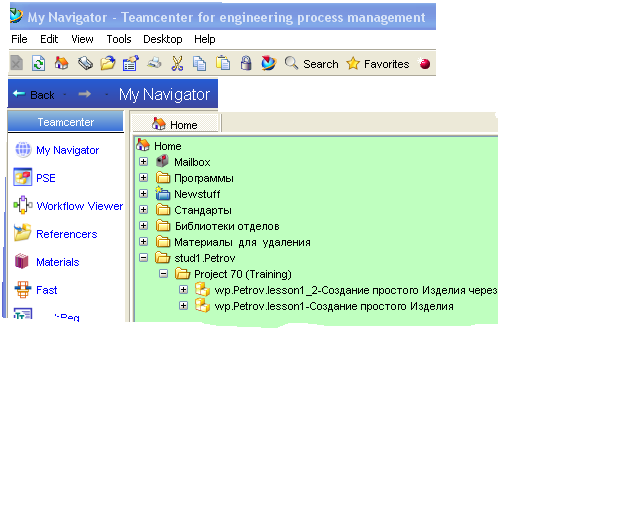Open Search with the magnifier button
The width and height of the screenshot is (640, 512).
pos(312,64)
